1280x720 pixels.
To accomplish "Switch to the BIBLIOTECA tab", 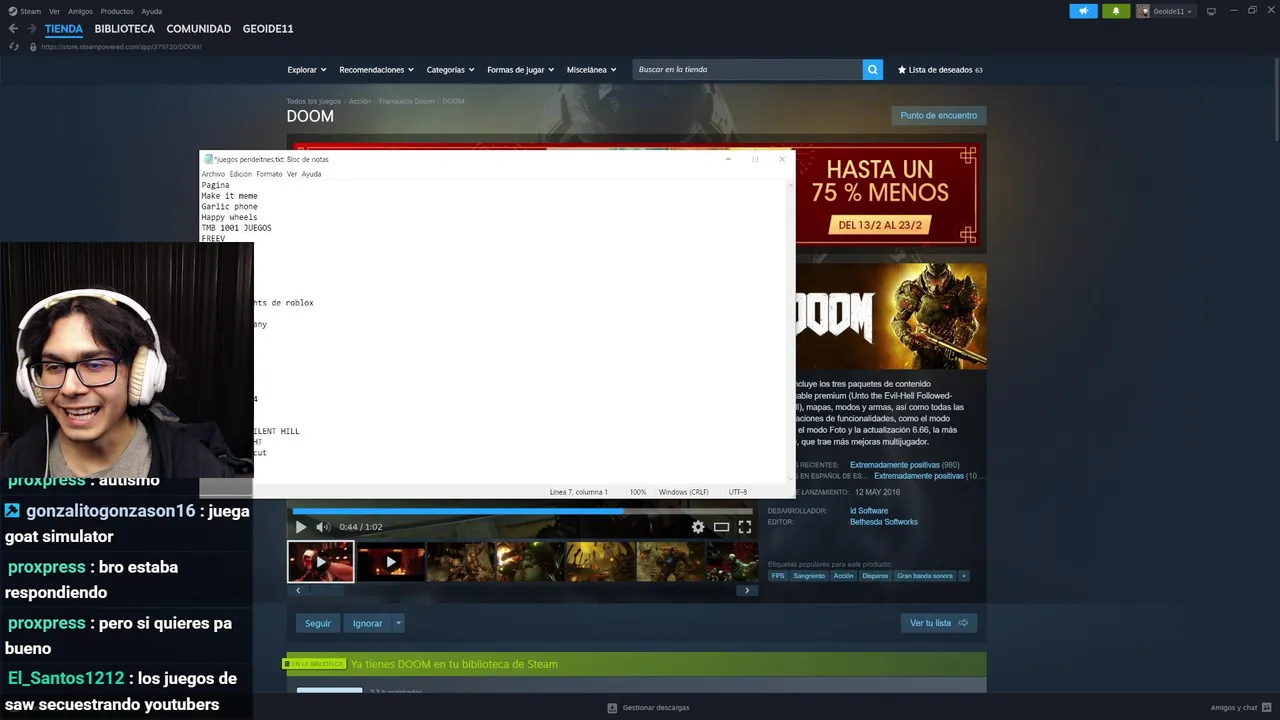I will 125,29.
